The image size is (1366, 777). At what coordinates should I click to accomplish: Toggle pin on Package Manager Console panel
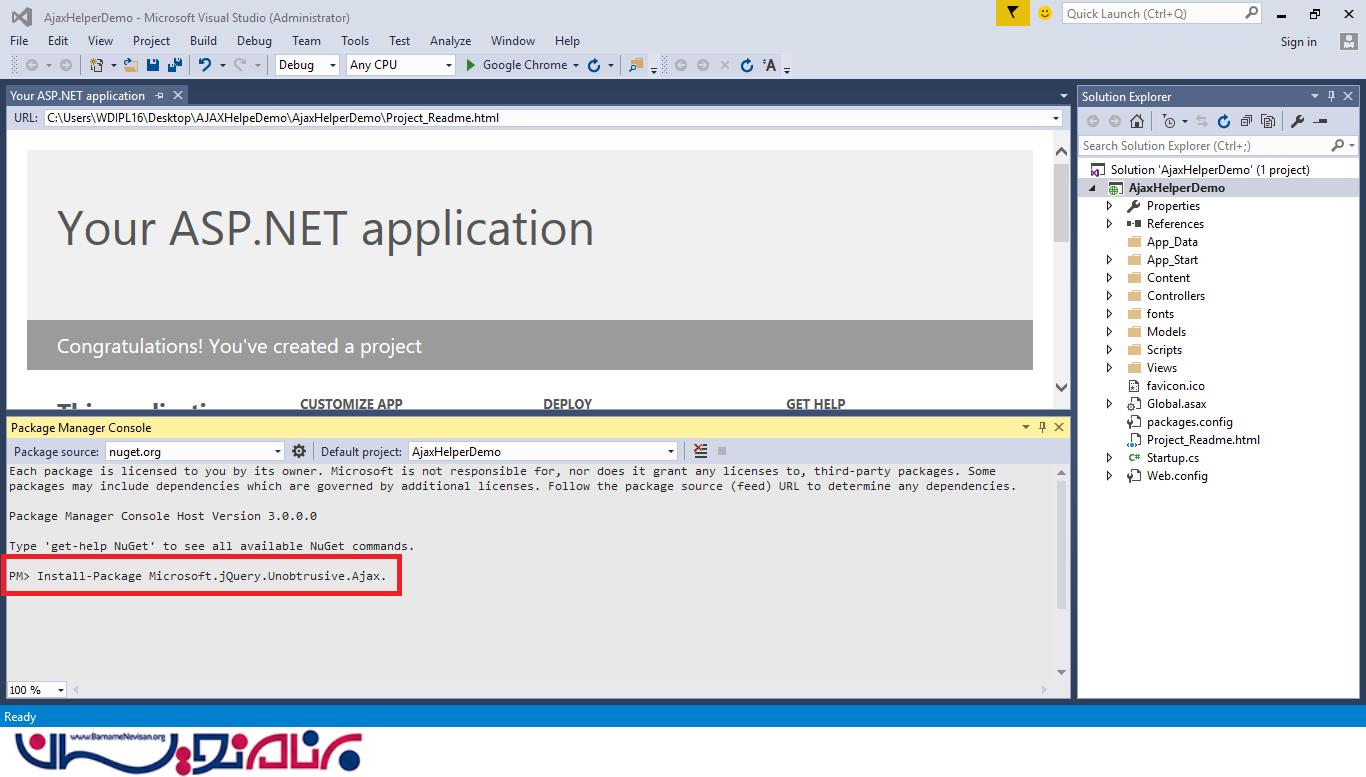click(1042, 427)
